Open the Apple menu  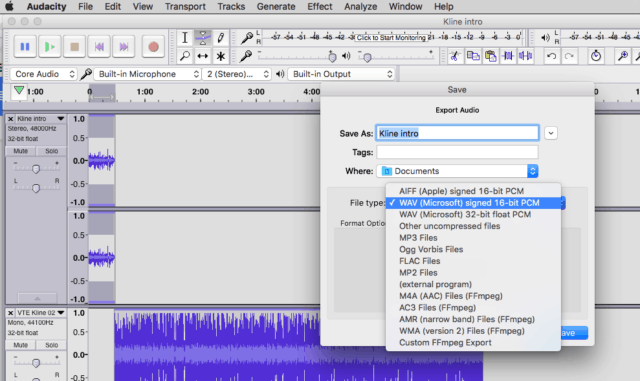point(9,7)
